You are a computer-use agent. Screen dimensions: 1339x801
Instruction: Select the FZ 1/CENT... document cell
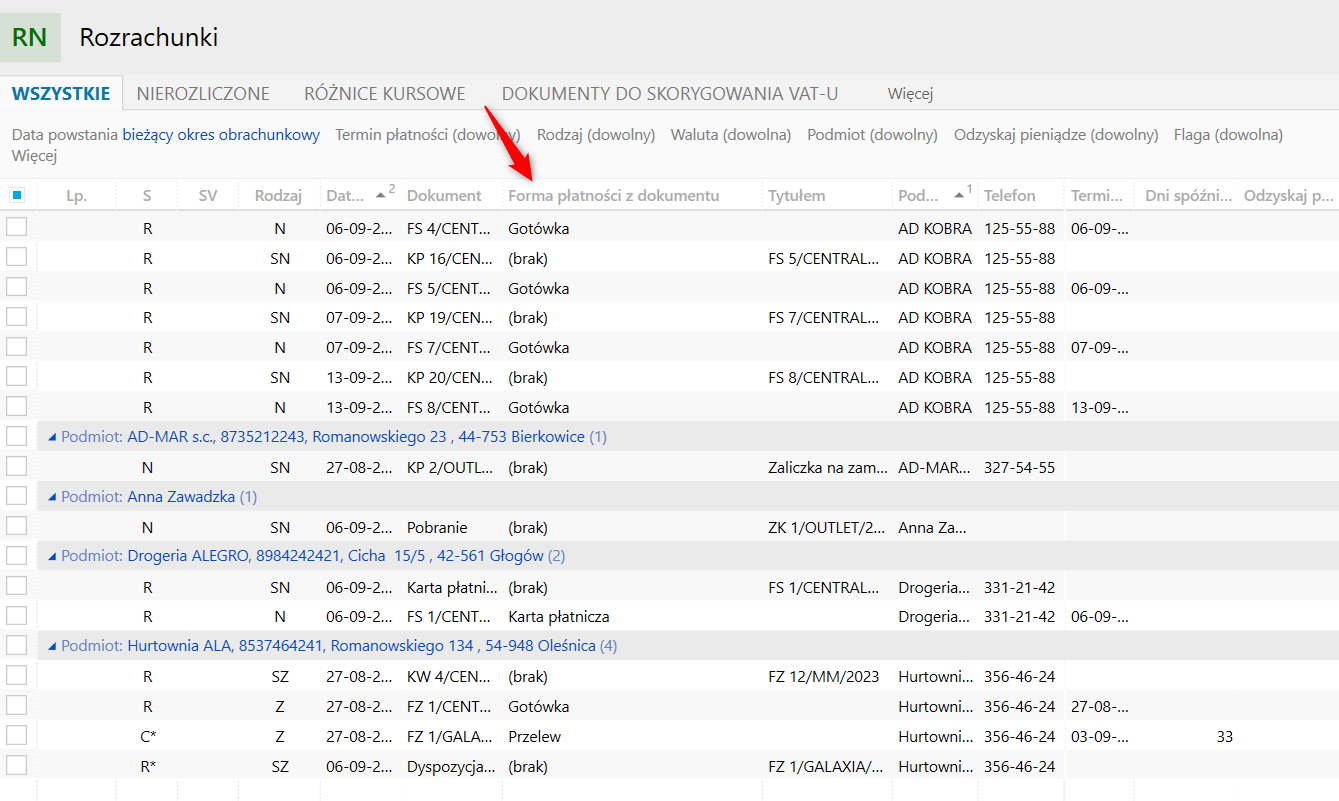tap(449, 707)
